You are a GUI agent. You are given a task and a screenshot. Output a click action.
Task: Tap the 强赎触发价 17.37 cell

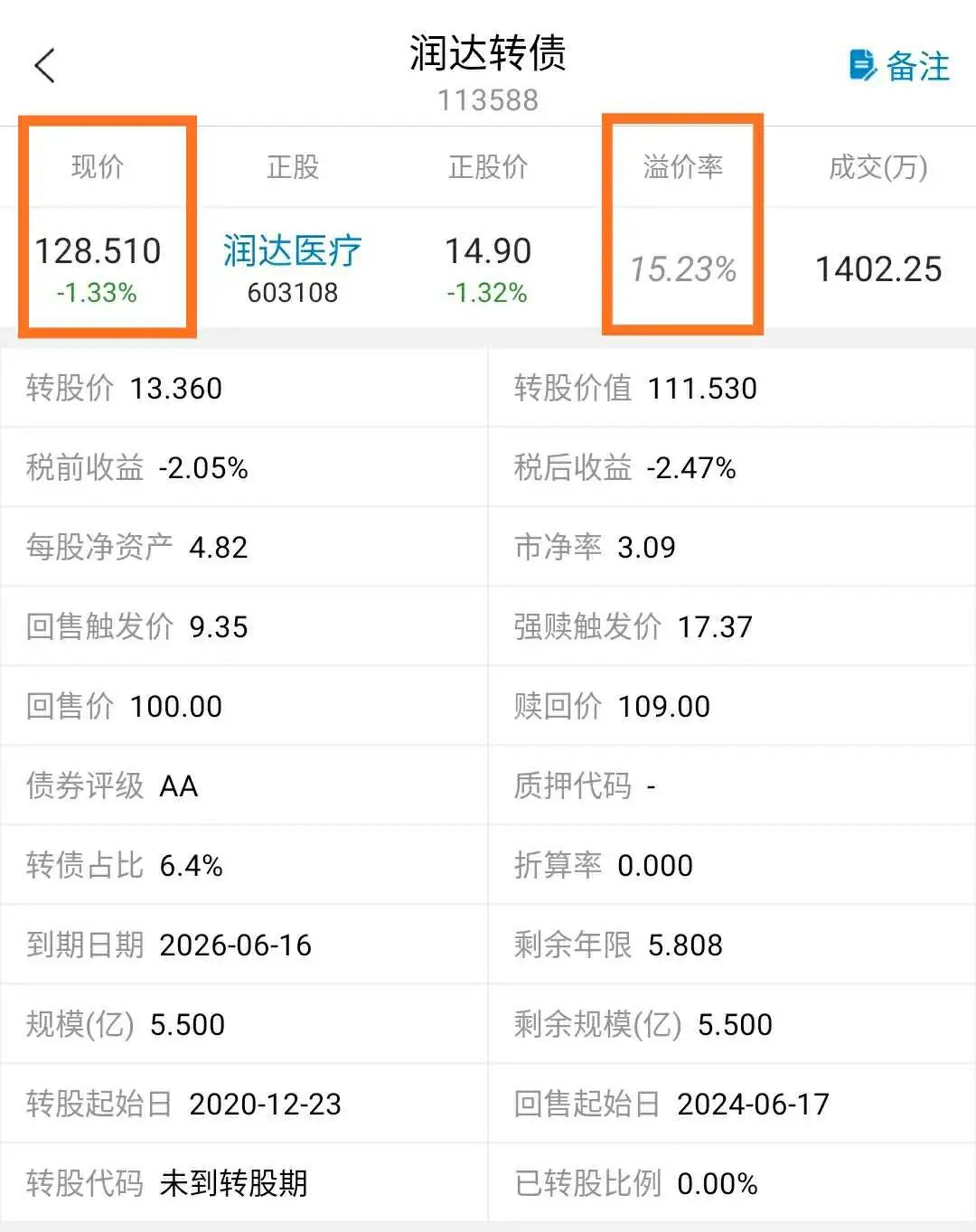[x=732, y=626]
